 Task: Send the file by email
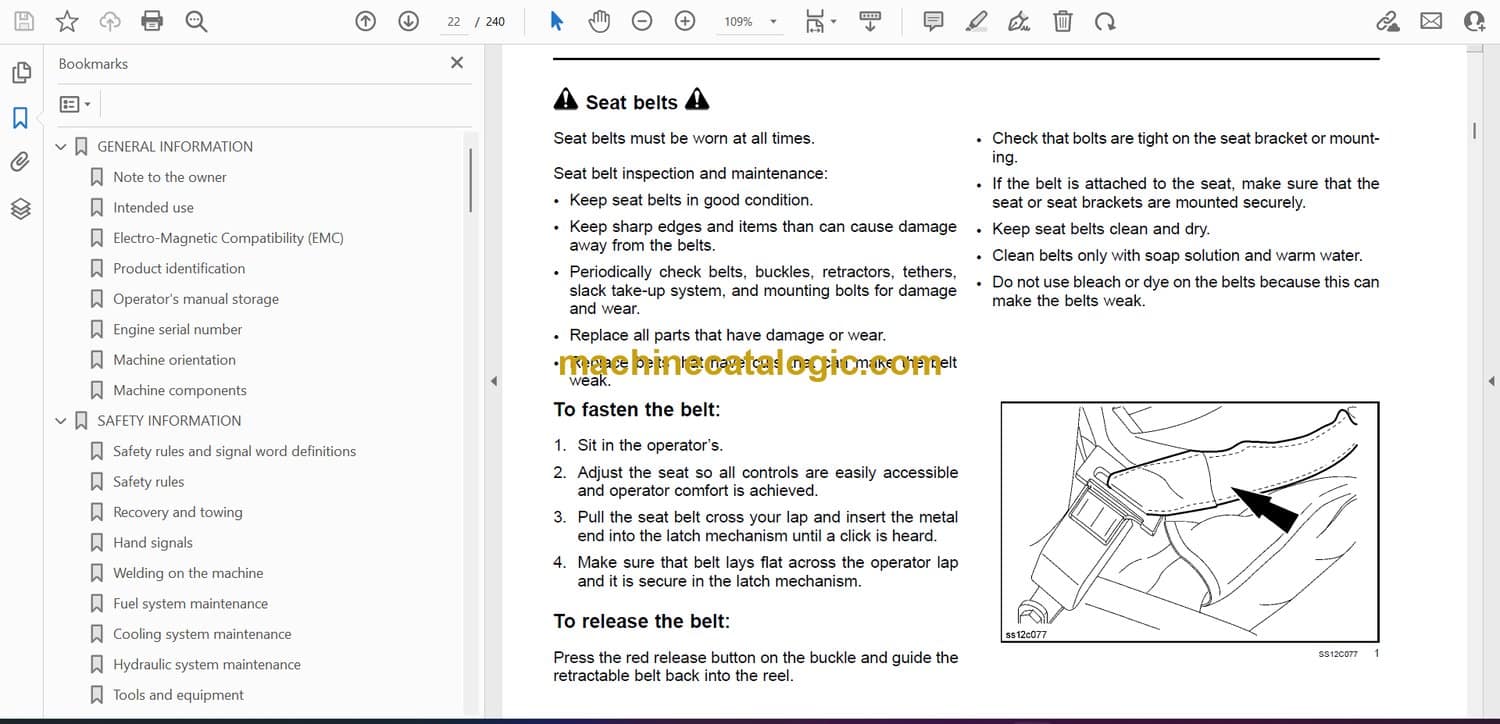1431,21
